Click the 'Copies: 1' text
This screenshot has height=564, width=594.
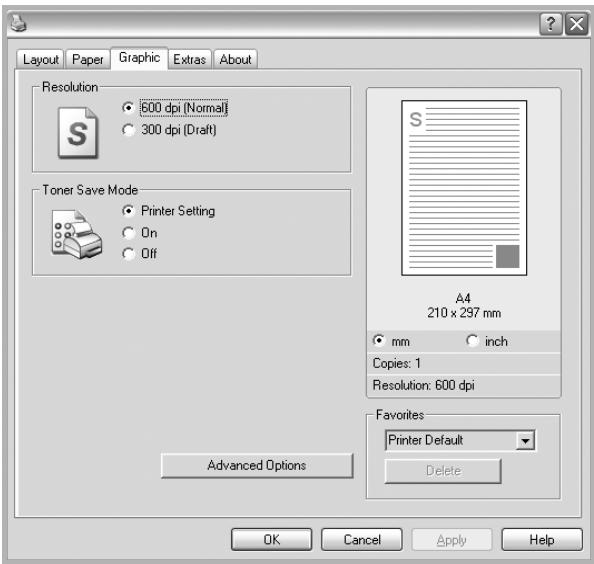397,364
